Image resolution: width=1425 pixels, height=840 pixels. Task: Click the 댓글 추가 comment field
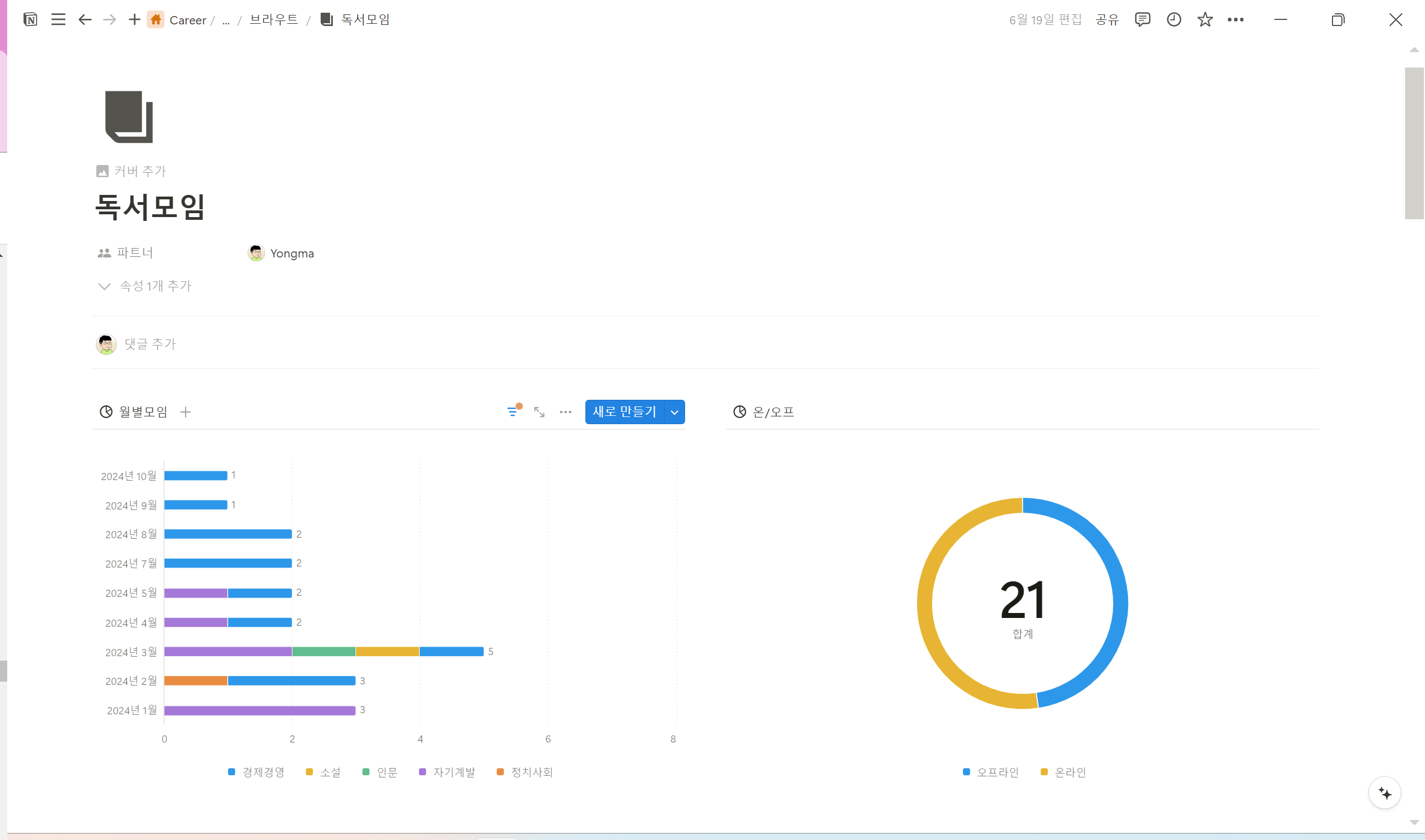pos(151,343)
